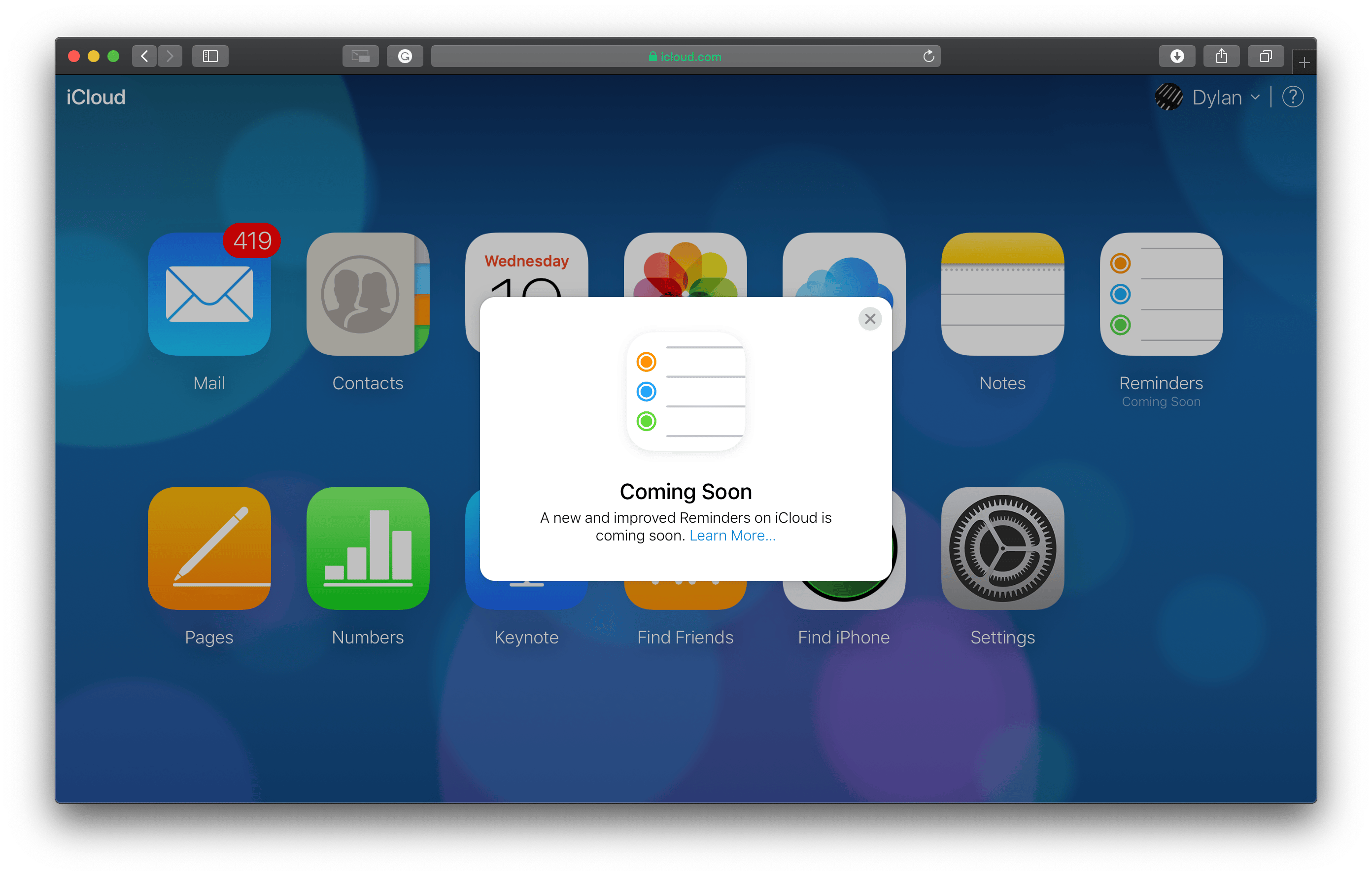Follow the Learn More link
The height and width of the screenshot is (876, 1372).
click(732, 536)
